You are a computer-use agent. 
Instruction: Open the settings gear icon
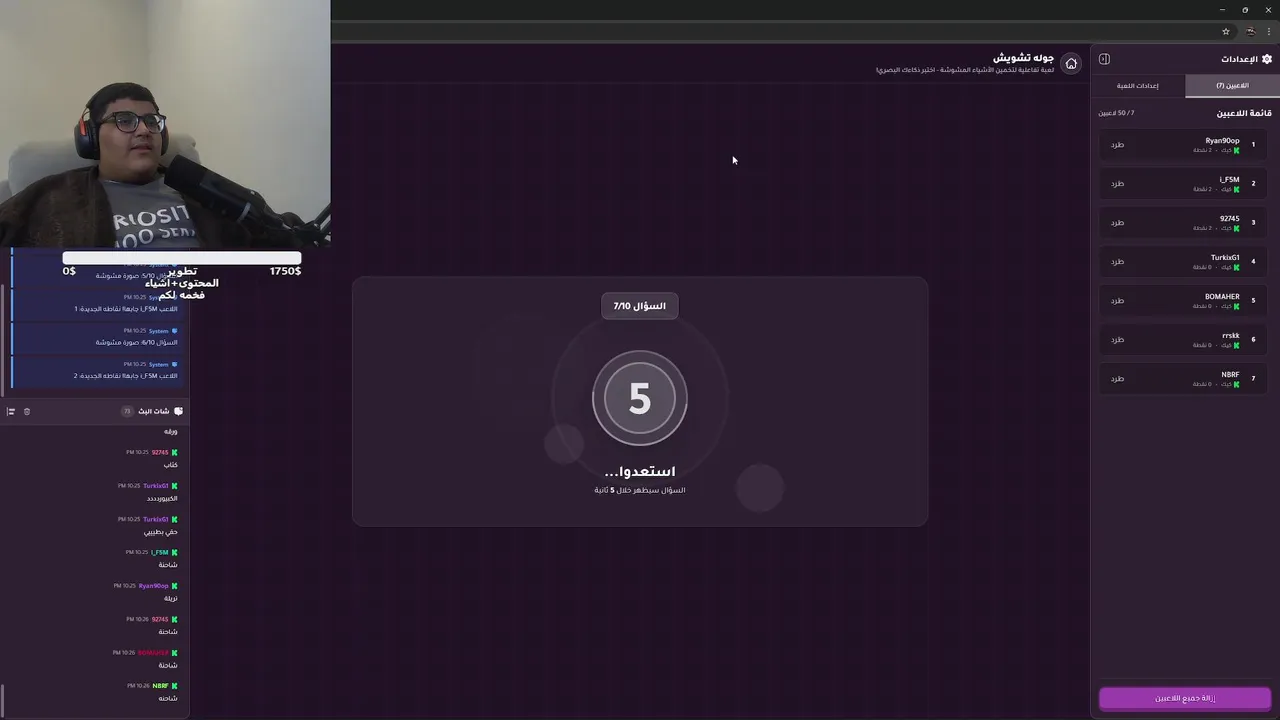tap(1267, 59)
